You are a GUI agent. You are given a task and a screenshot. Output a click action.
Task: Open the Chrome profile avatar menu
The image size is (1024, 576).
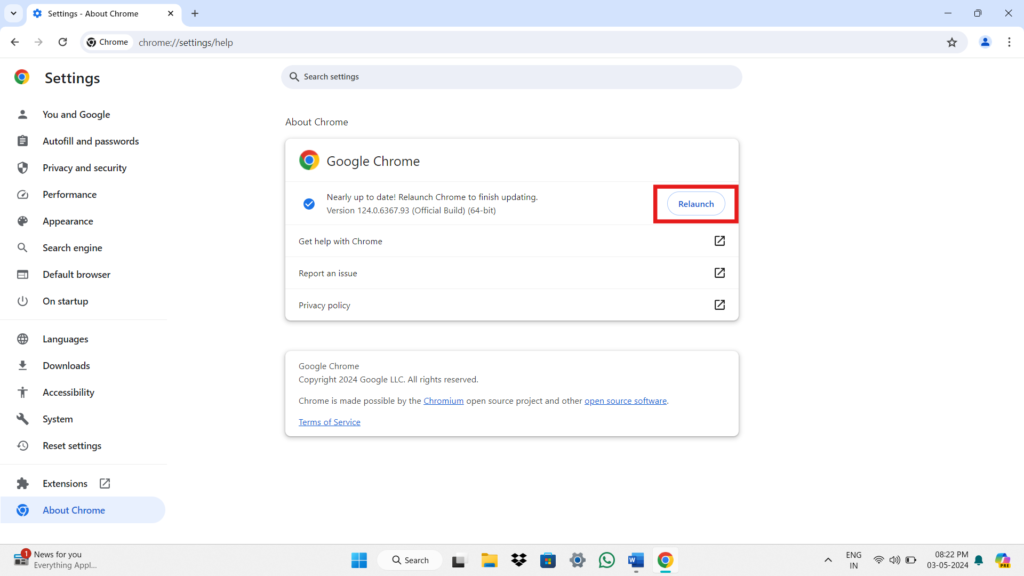[x=985, y=42]
